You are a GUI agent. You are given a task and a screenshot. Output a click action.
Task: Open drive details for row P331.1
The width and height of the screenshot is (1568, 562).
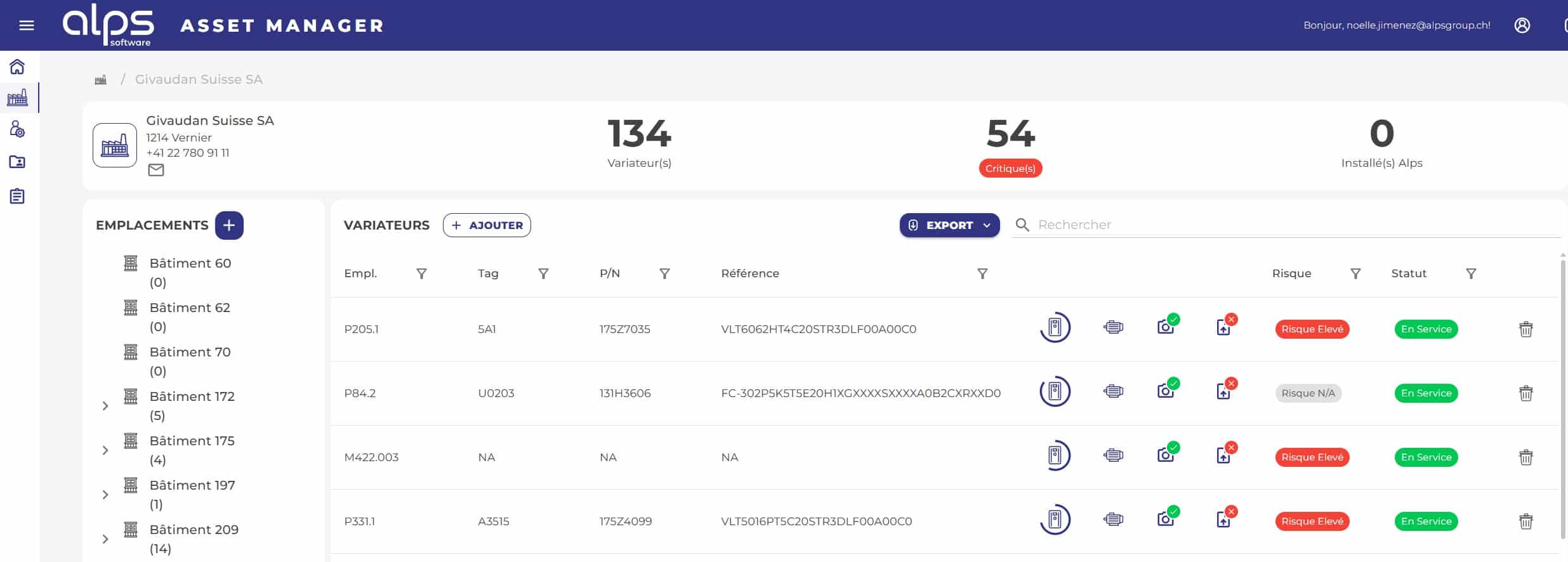1055,520
